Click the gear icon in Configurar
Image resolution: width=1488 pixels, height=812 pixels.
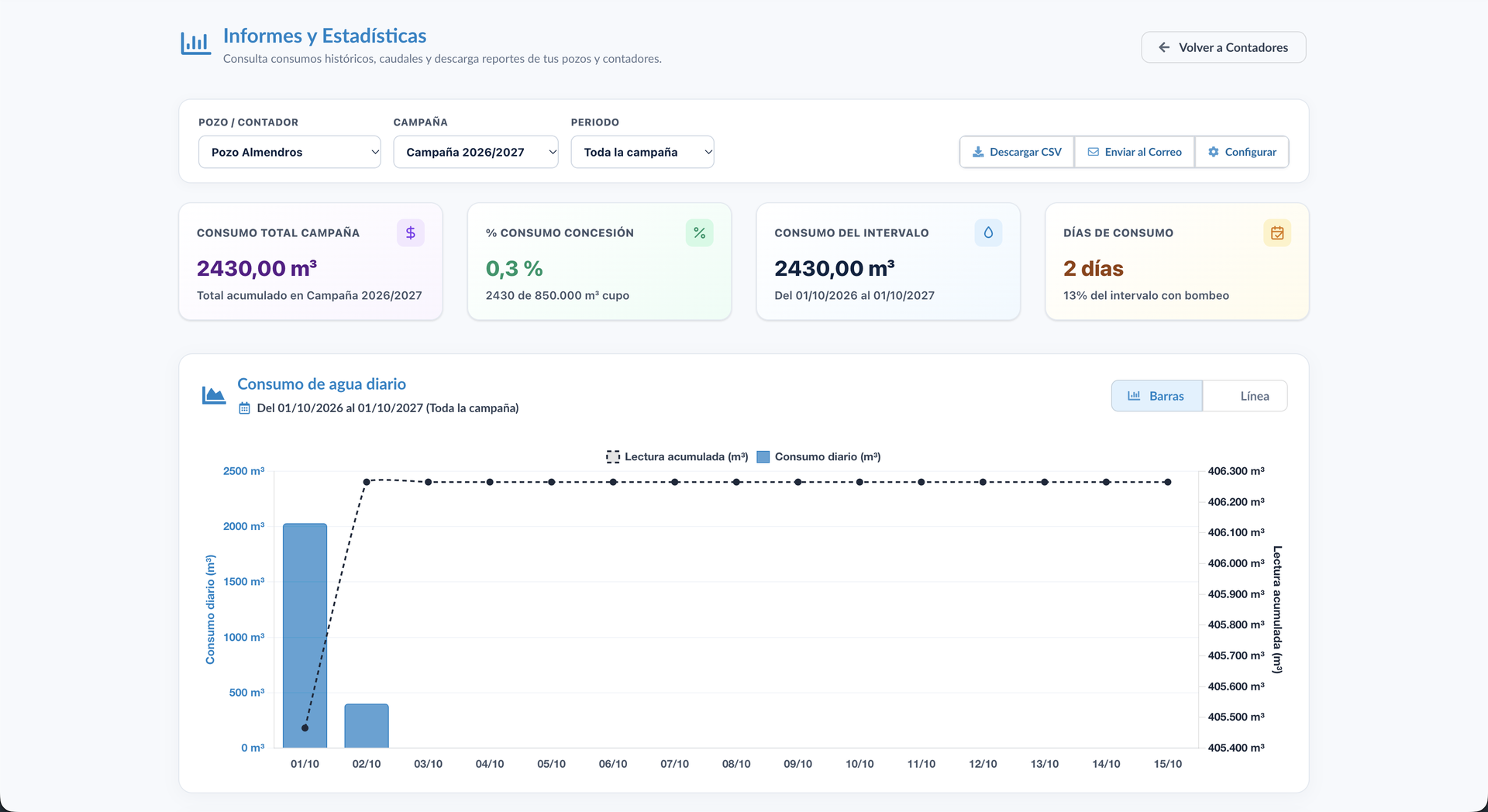(x=1214, y=152)
